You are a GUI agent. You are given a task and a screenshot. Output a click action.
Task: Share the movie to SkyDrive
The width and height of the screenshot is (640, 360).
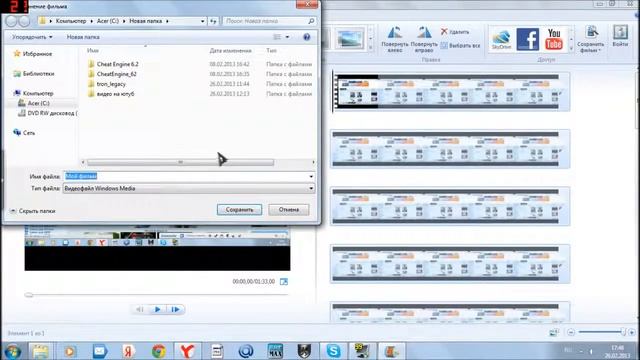501,40
